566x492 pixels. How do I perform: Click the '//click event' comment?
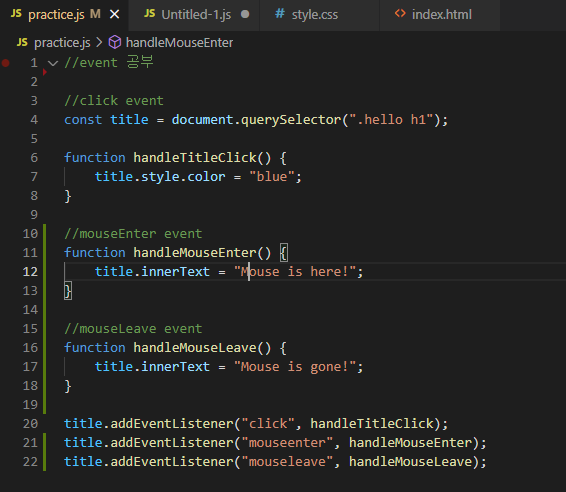[114, 101]
